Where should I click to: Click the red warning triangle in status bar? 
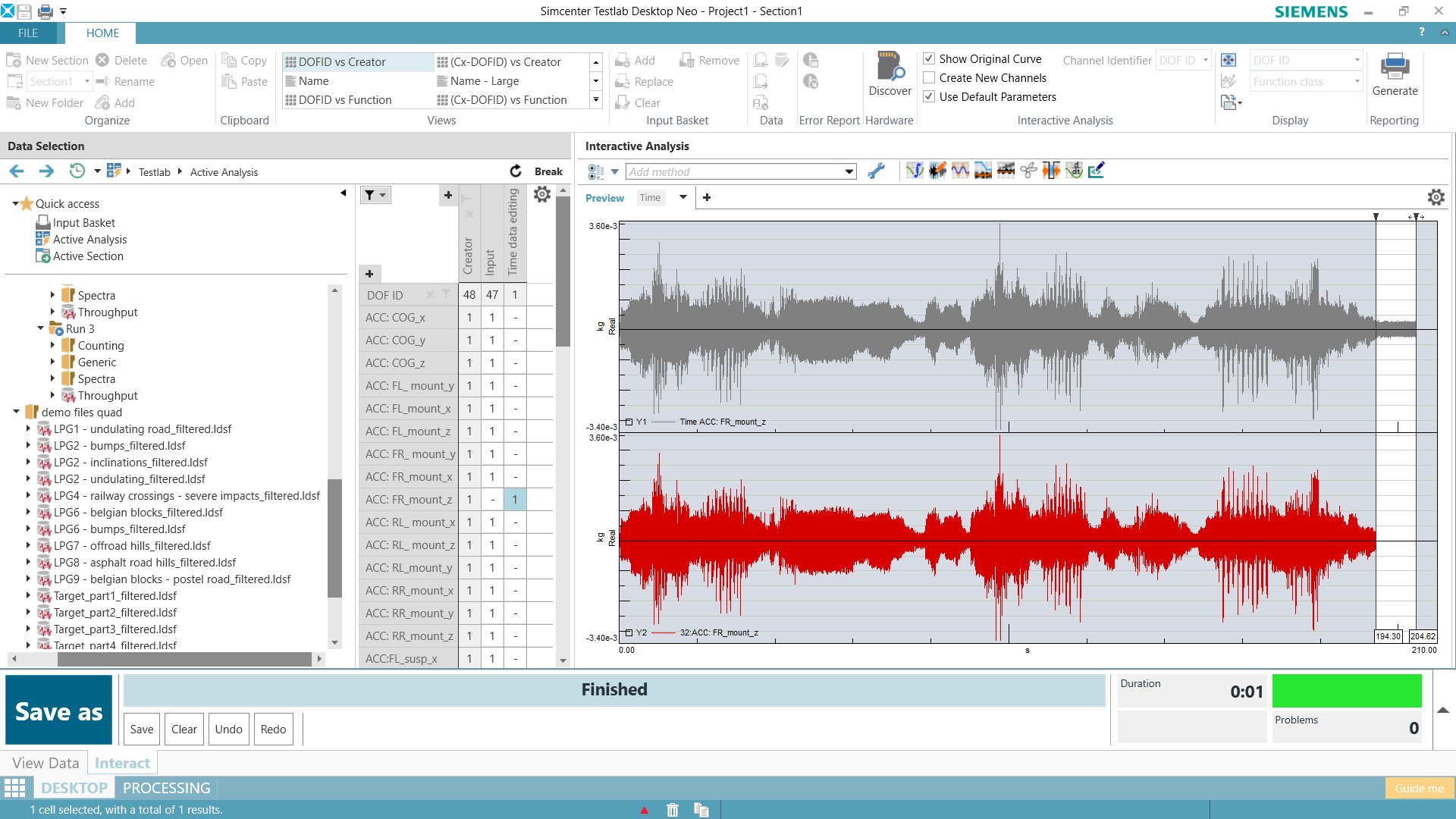coord(644,810)
